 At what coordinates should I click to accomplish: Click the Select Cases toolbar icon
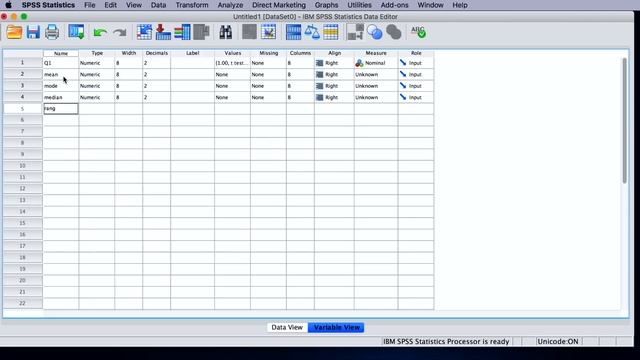pyautogui.click(x=331, y=32)
